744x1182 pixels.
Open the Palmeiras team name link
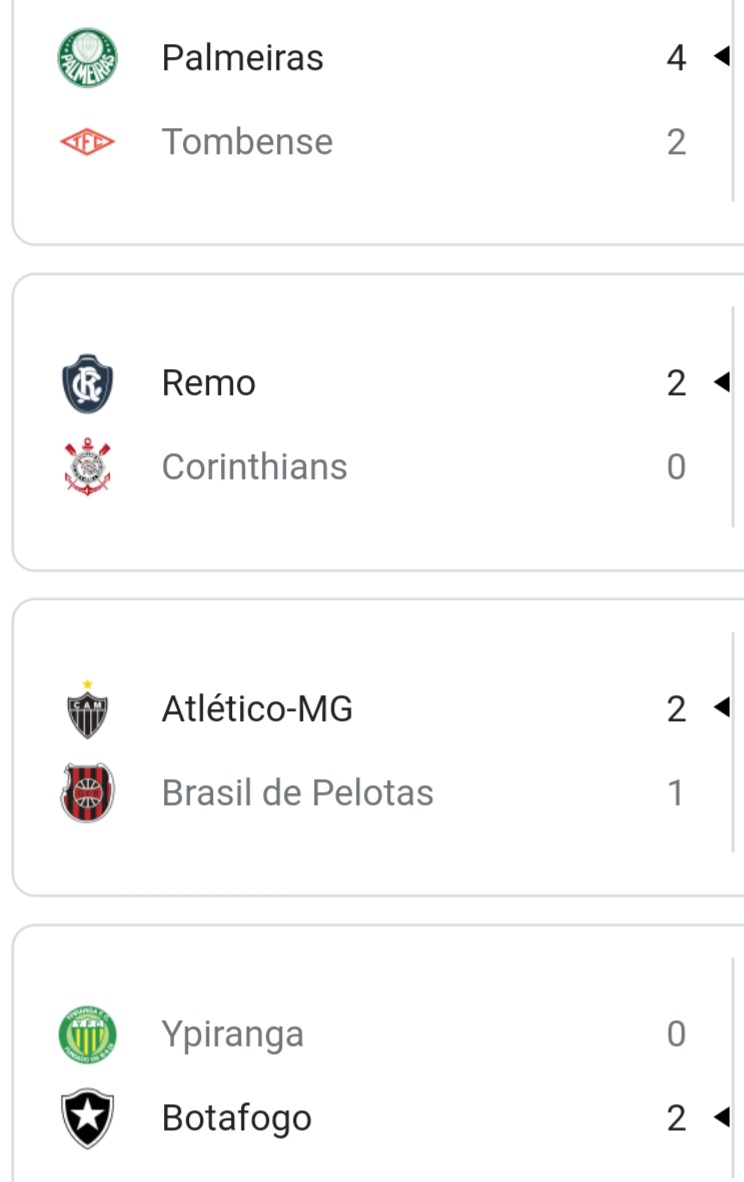coord(242,58)
